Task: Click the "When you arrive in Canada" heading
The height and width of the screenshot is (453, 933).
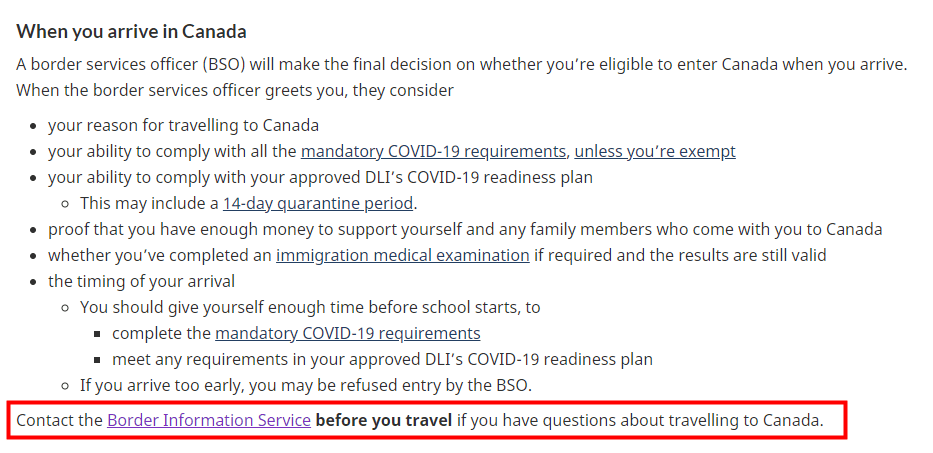Action: tap(131, 31)
